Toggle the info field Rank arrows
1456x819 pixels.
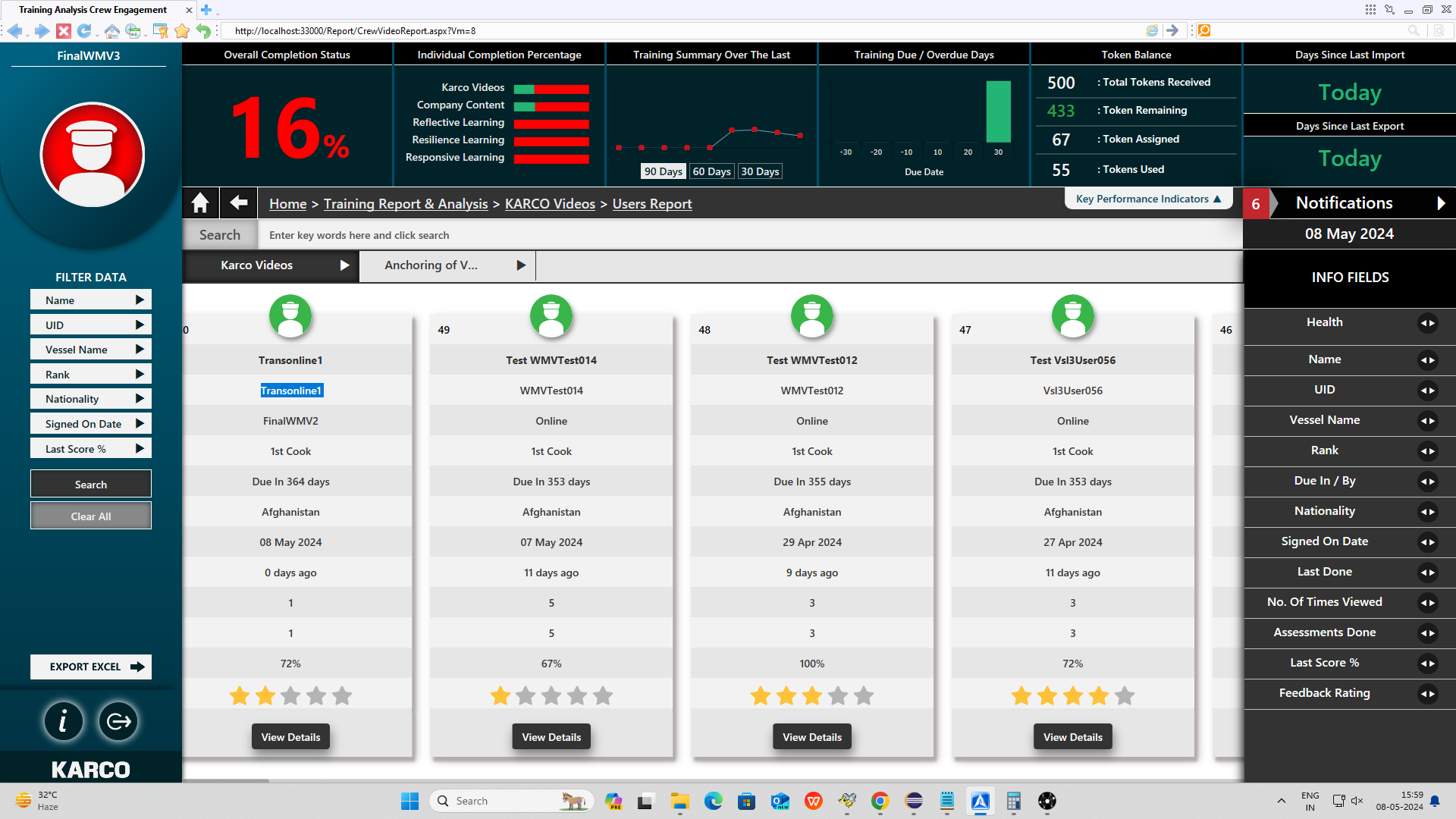coord(1427,451)
